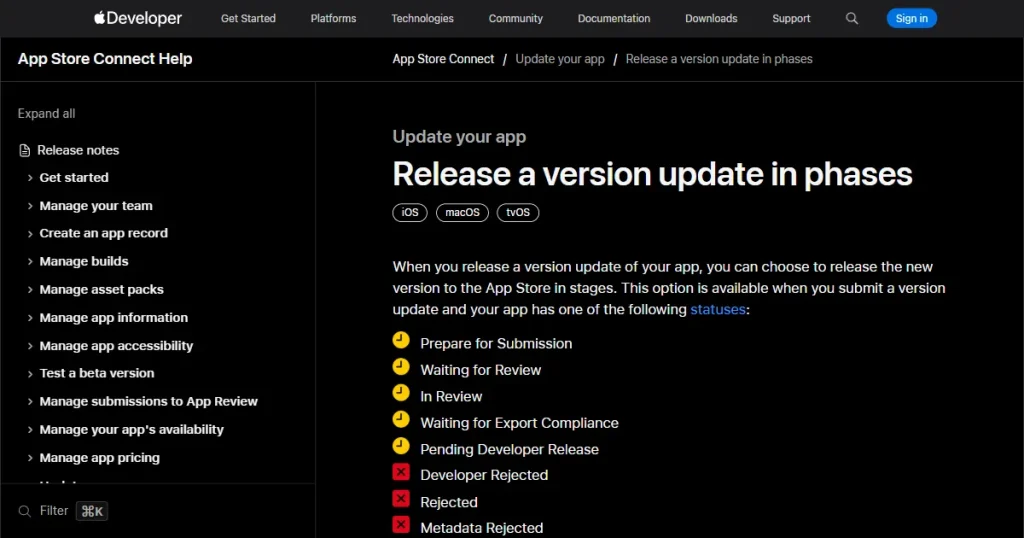Click clock icon beside Prepare for Submission
This screenshot has width=1024, height=538.
pyautogui.click(x=401, y=340)
